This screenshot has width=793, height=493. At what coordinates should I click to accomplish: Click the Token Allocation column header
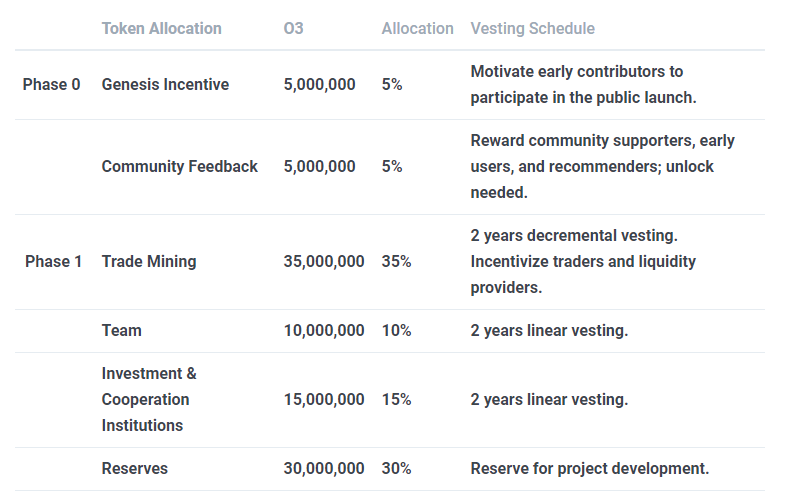pyautogui.click(x=161, y=28)
